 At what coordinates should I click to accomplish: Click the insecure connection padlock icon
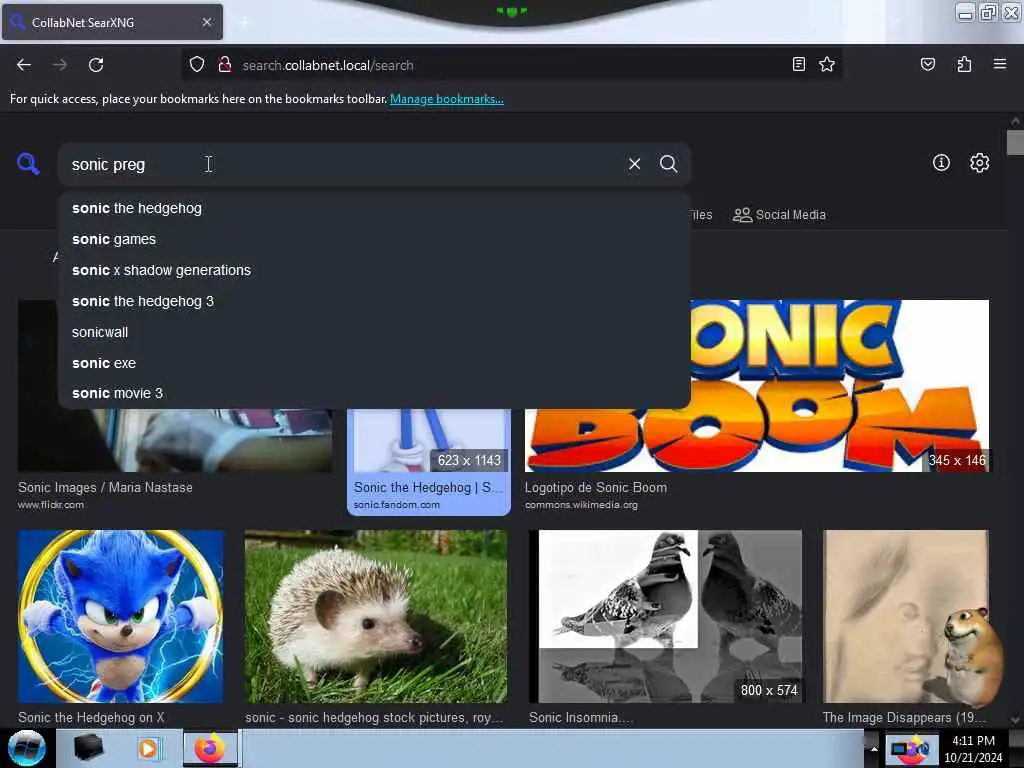coord(225,65)
